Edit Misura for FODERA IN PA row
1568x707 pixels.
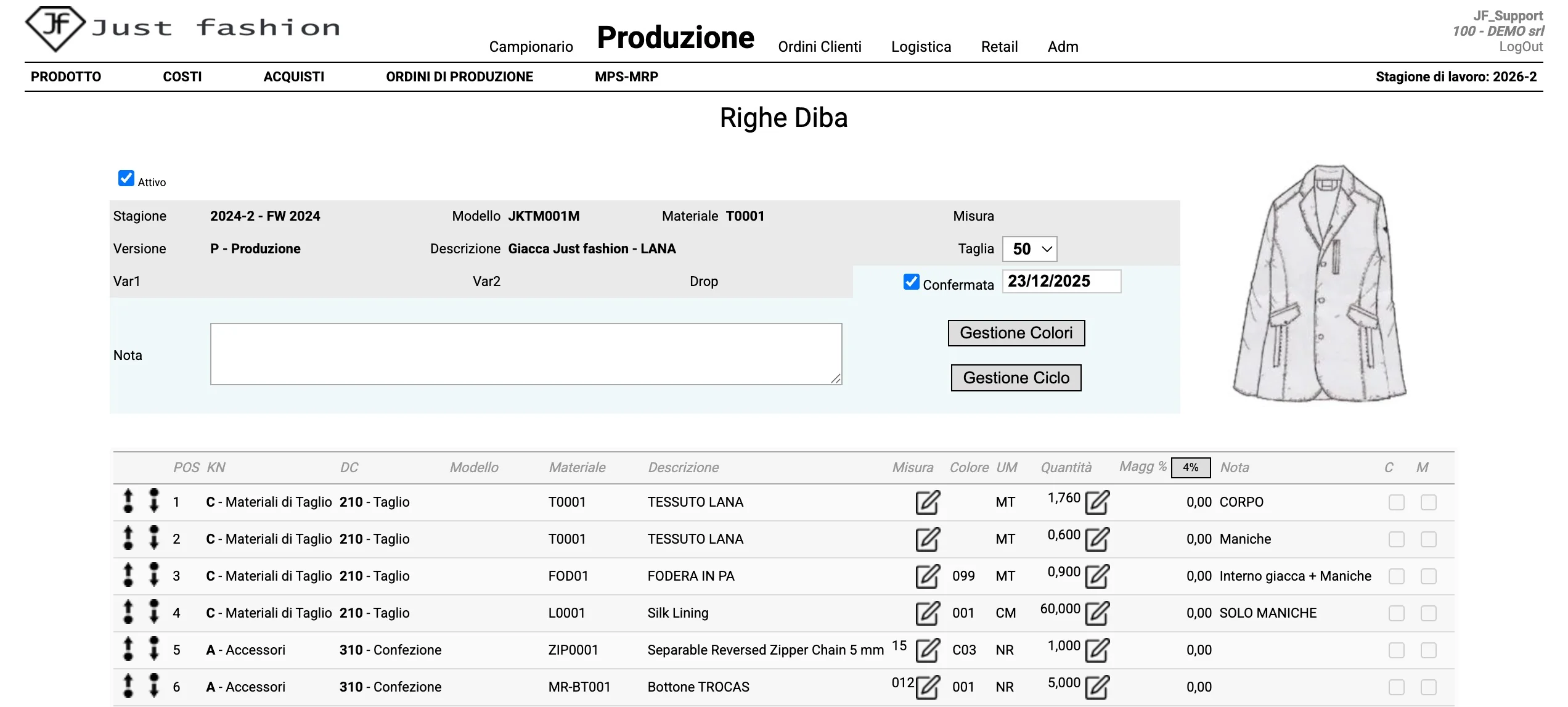point(928,576)
